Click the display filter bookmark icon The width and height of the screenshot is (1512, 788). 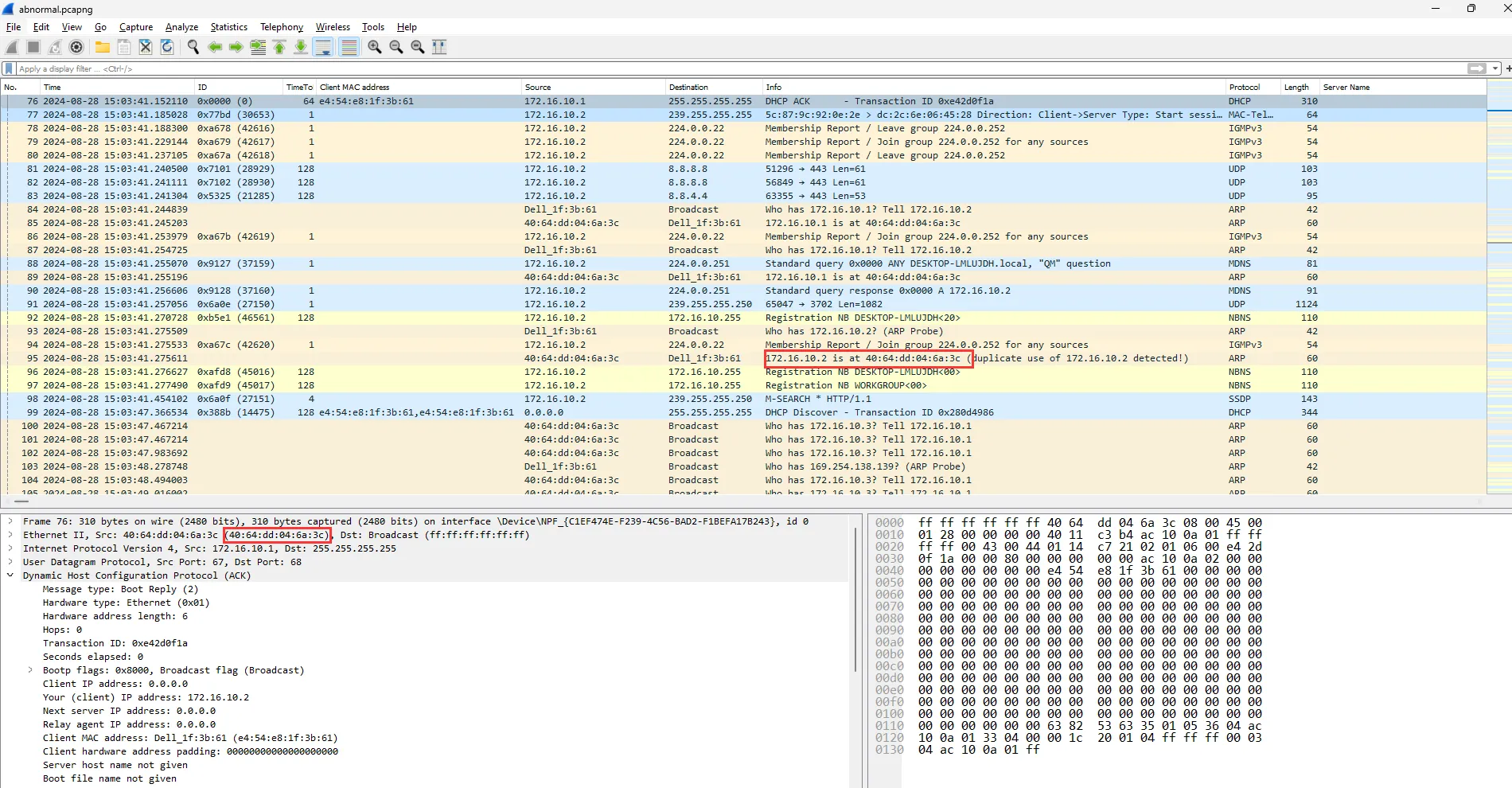tap(9, 68)
